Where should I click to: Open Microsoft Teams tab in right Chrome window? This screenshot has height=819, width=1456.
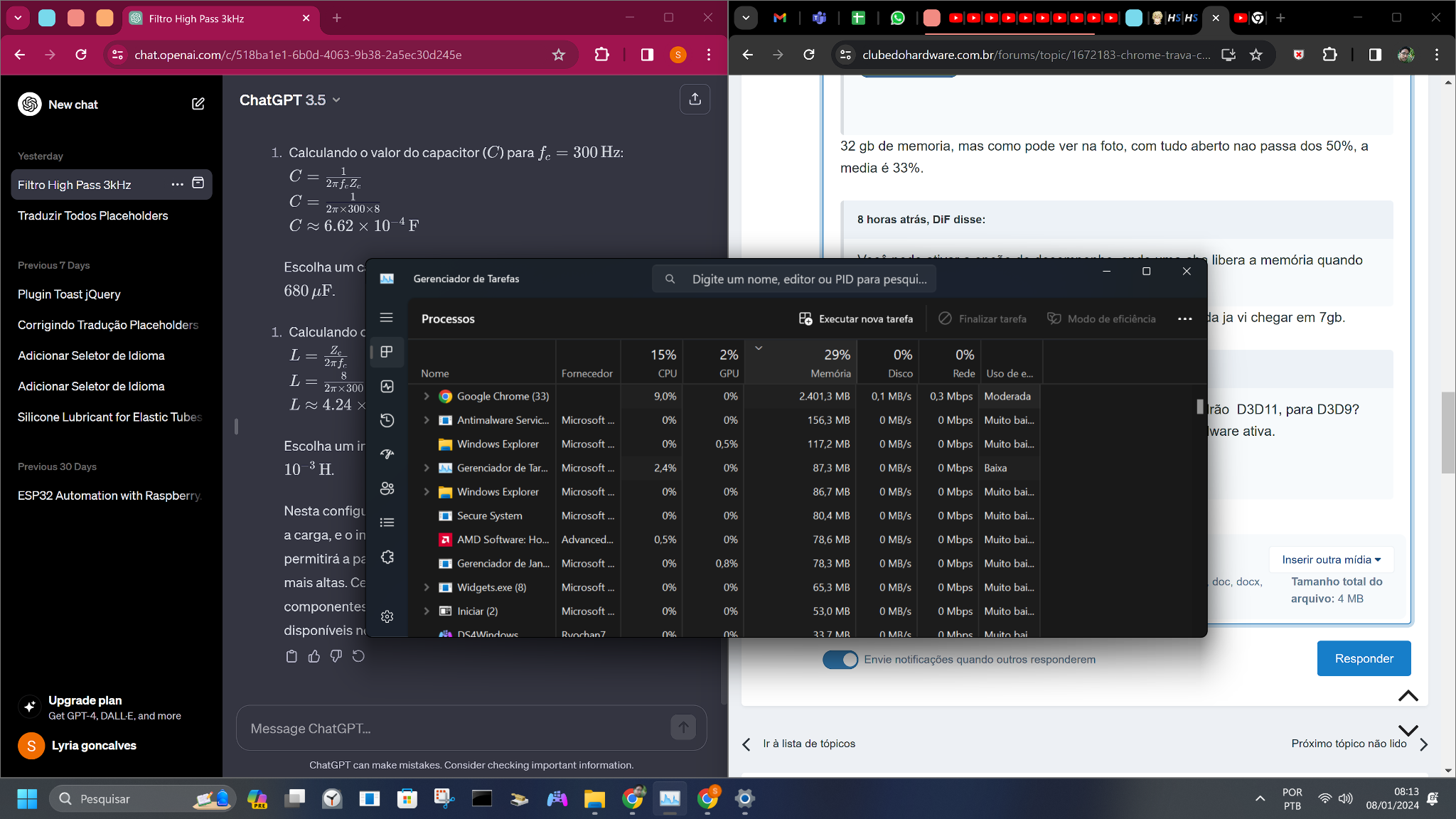click(x=819, y=18)
